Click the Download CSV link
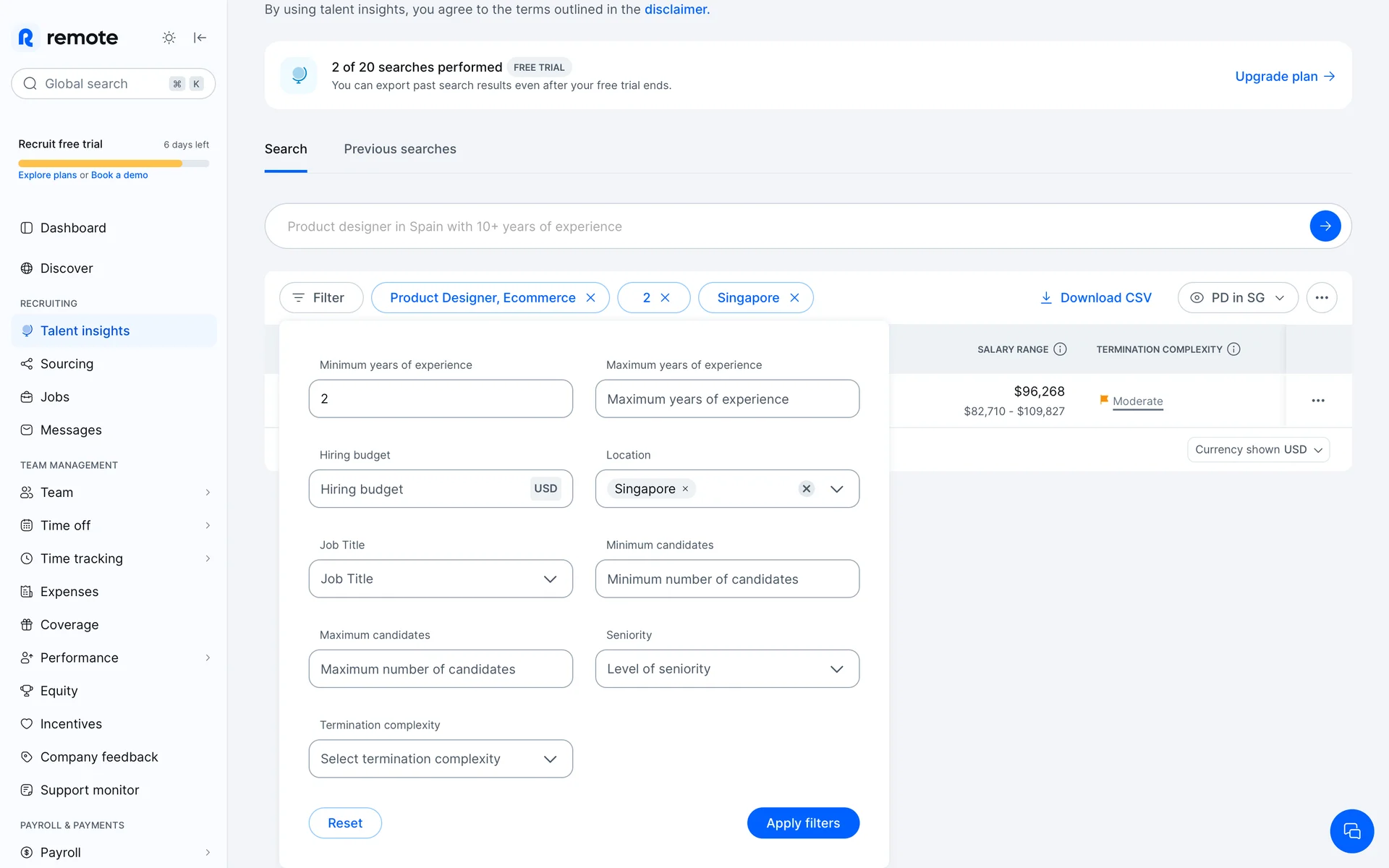 1095,298
